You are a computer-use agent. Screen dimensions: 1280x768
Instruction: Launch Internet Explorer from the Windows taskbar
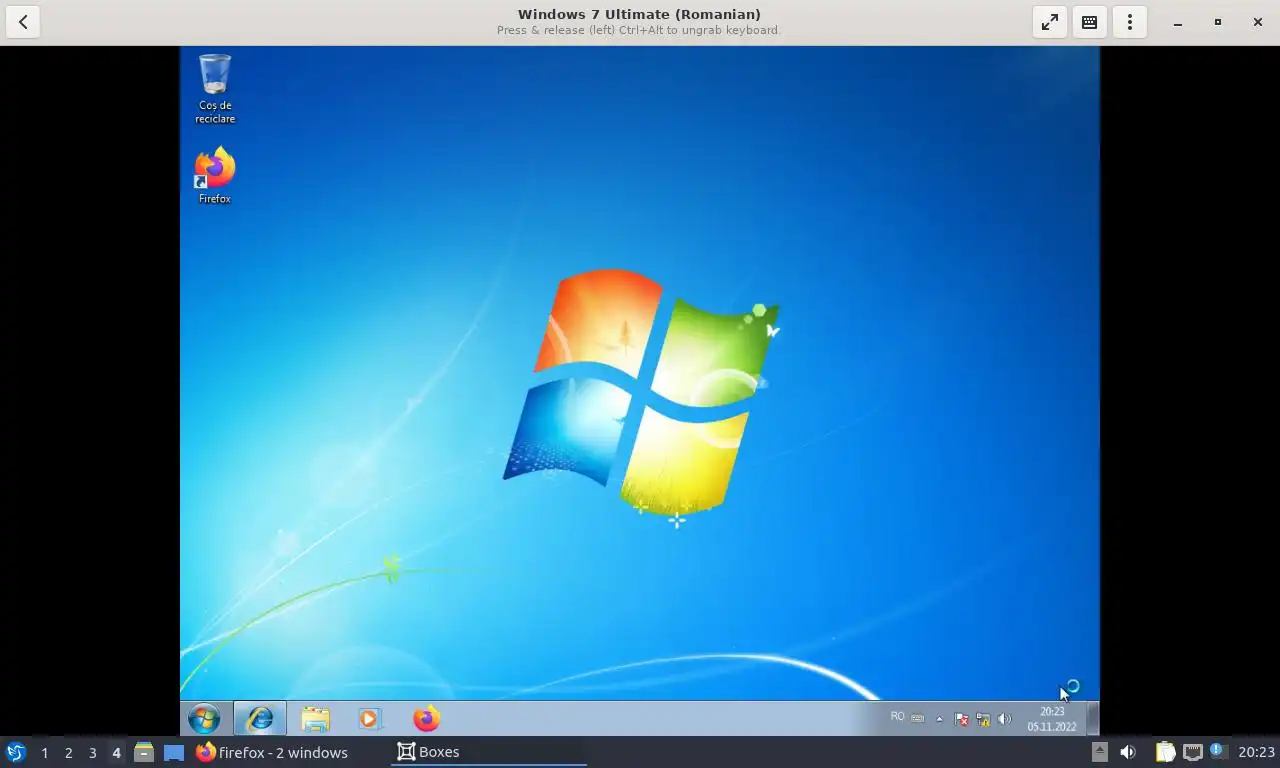tap(260, 718)
